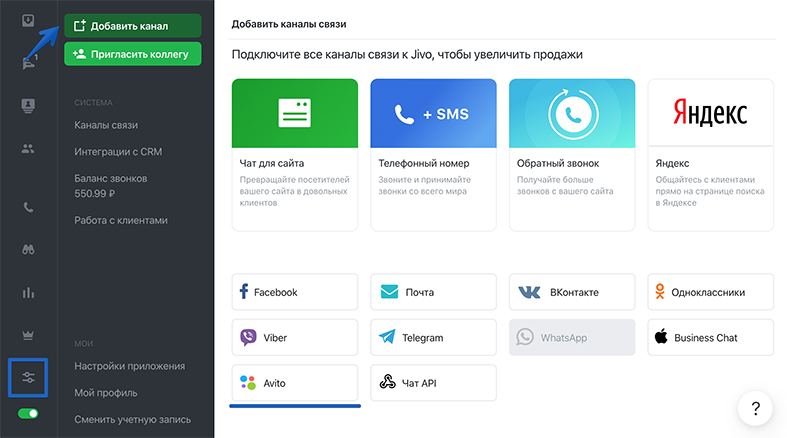Viewport: 787px width, 438px height.
Task: Open the visitor monitor icon
Action: 28,106
